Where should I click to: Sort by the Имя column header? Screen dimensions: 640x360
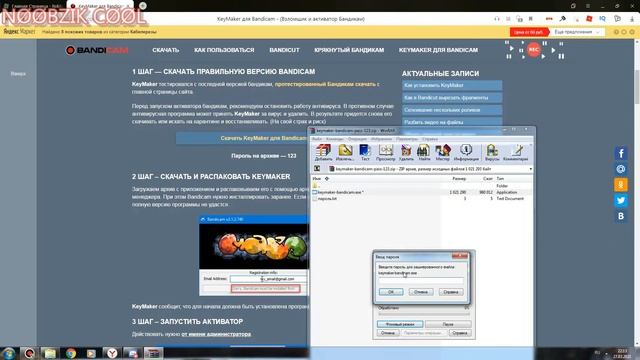pyautogui.click(x=317, y=179)
